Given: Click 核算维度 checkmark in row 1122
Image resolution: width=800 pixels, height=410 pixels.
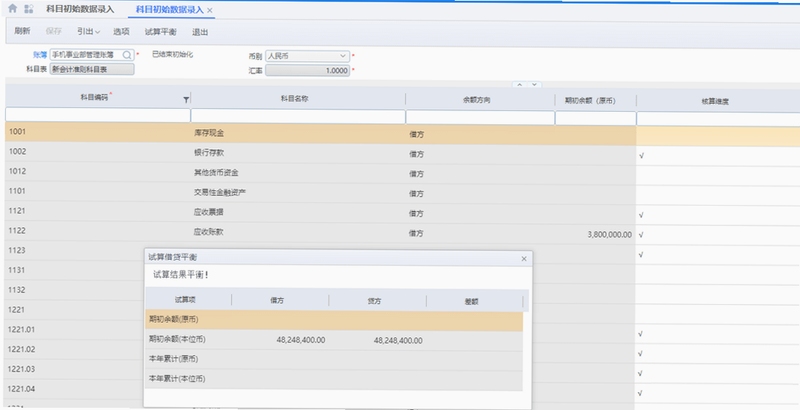Looking at the screenshot, I should pyautogui.click(x=641, y=235).
